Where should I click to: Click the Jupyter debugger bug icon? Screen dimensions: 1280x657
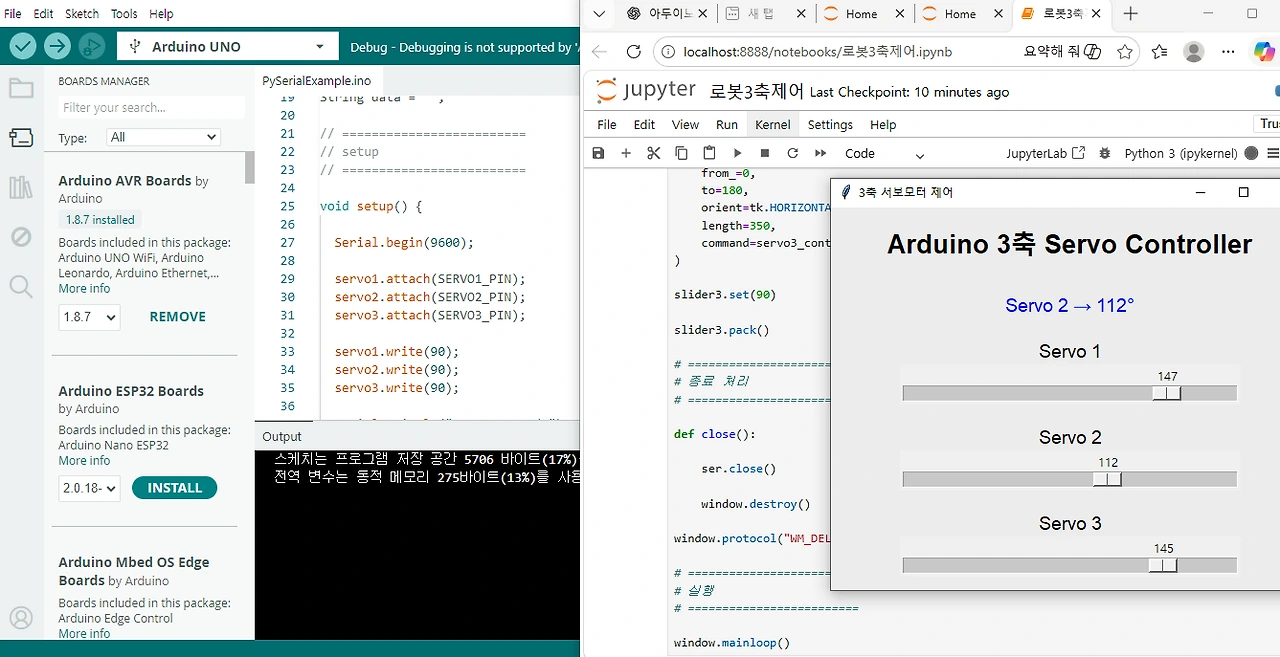click(1105, 153)
